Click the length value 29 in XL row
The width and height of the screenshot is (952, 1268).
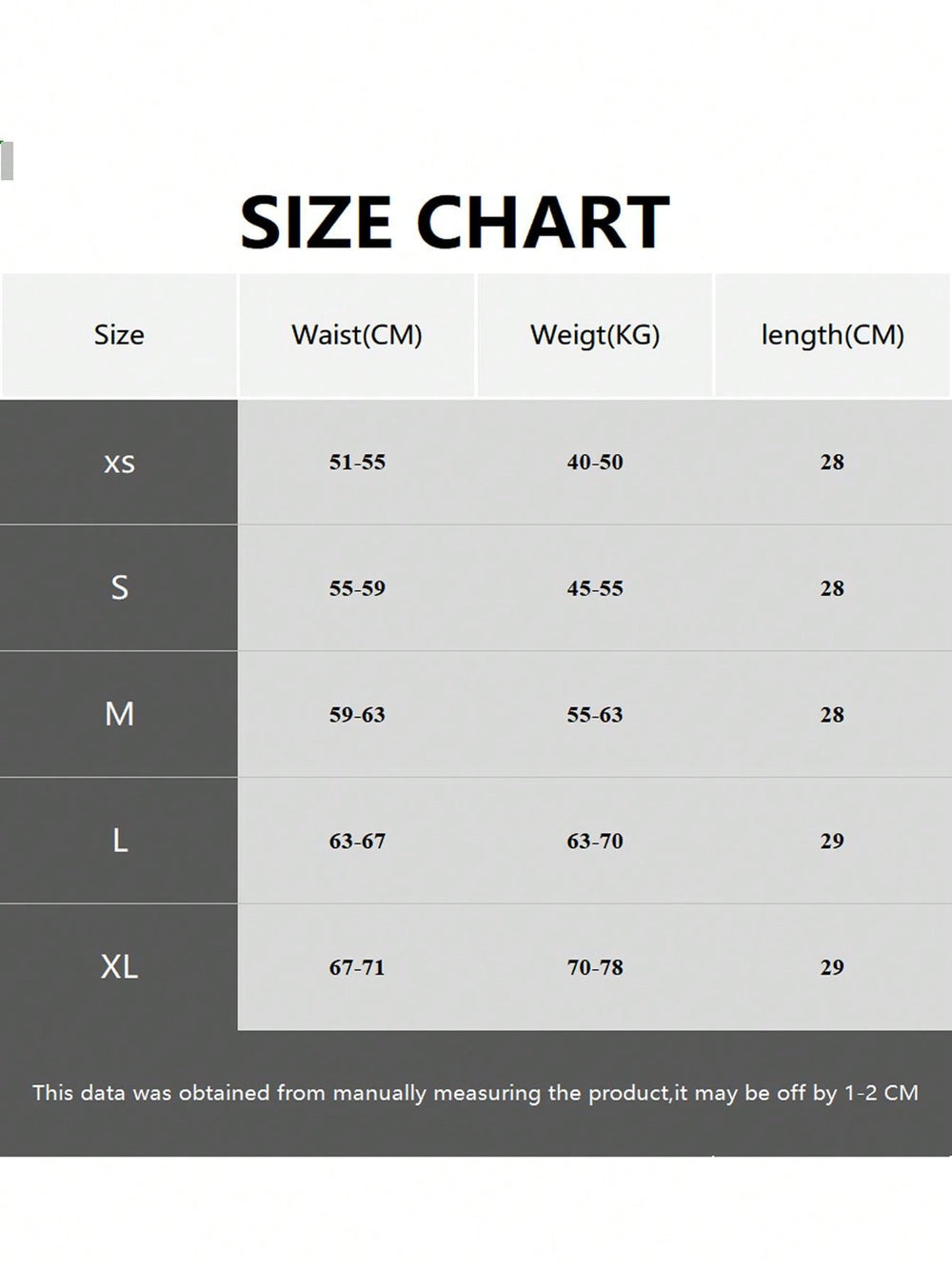pos(832,967)
